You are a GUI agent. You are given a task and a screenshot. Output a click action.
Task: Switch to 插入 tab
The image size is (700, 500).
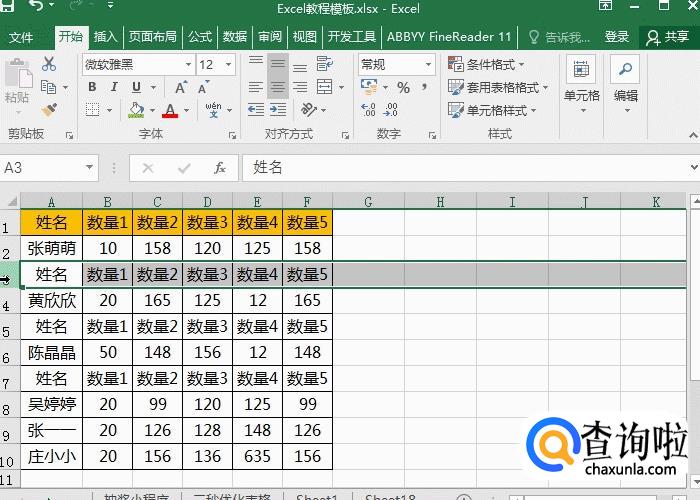(x=105, y=37)
